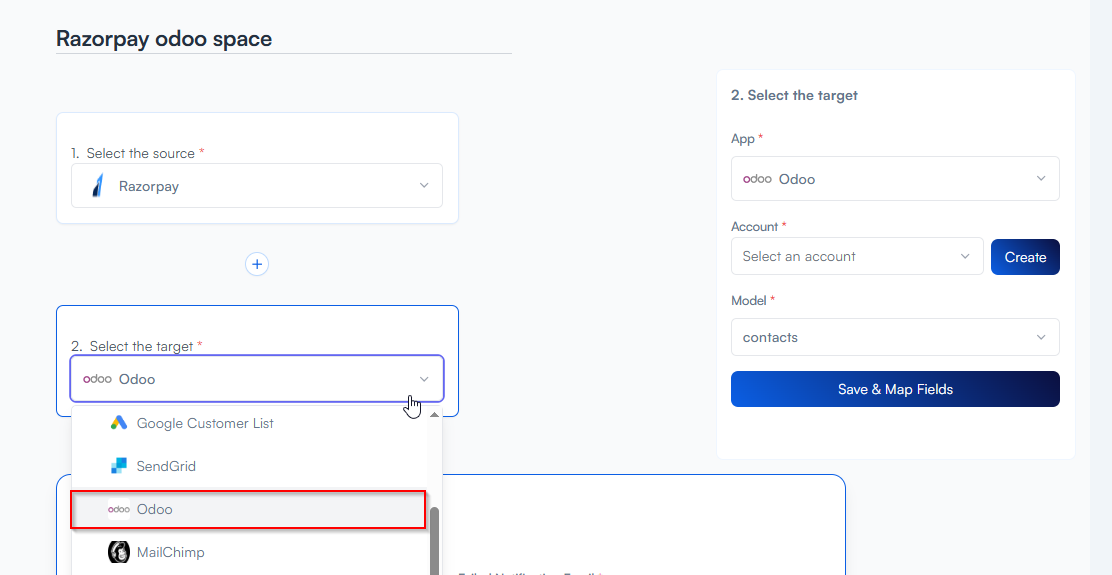The width and height of the screenshot is (1112, 575).
Task: Click the Create account button
Action: pos(1025,257)
